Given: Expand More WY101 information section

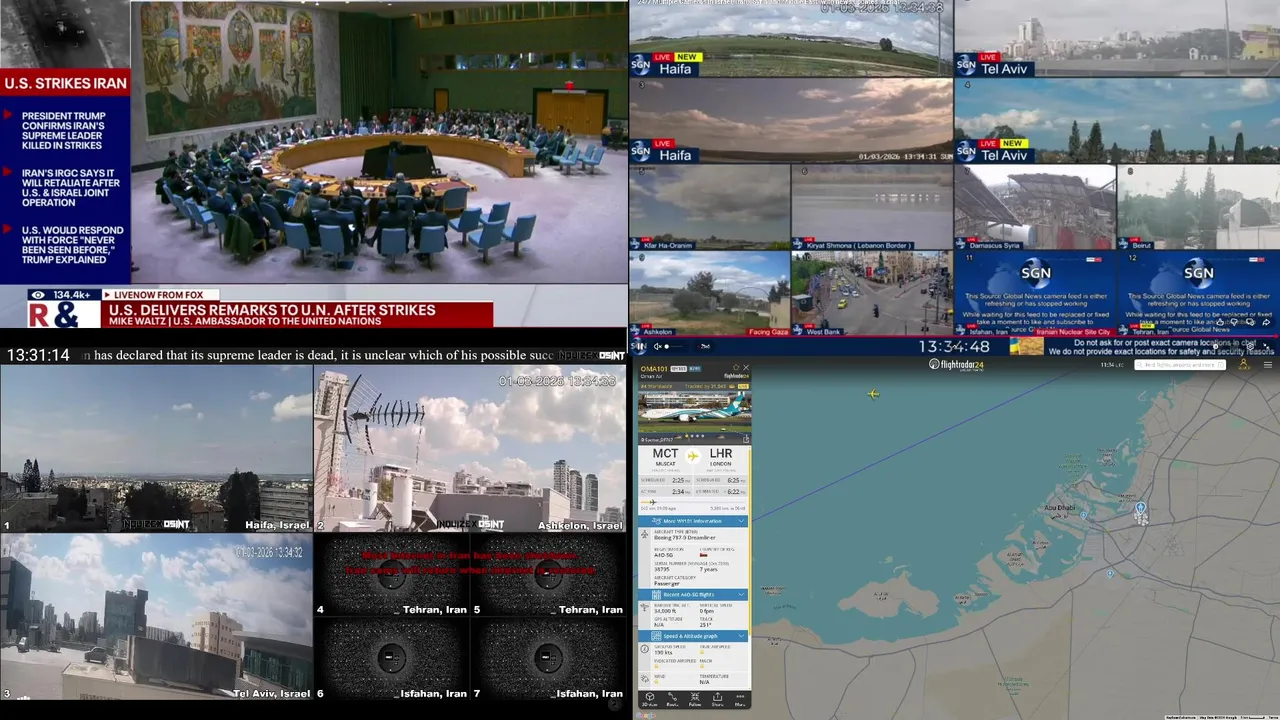Looking at the screenshot, I should (693, 521).
